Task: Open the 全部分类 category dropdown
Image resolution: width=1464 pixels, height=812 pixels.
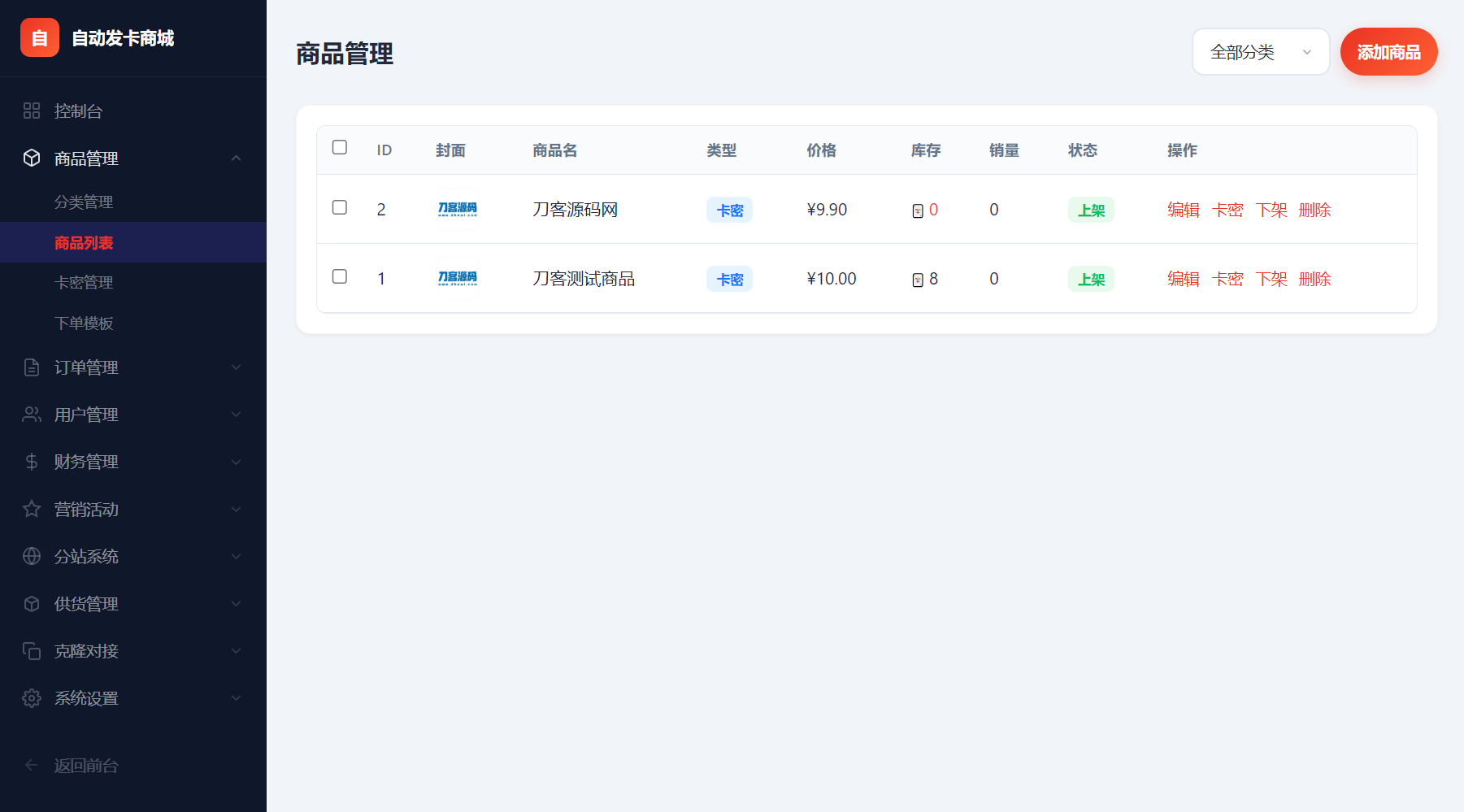Action: coord(1260,51)
